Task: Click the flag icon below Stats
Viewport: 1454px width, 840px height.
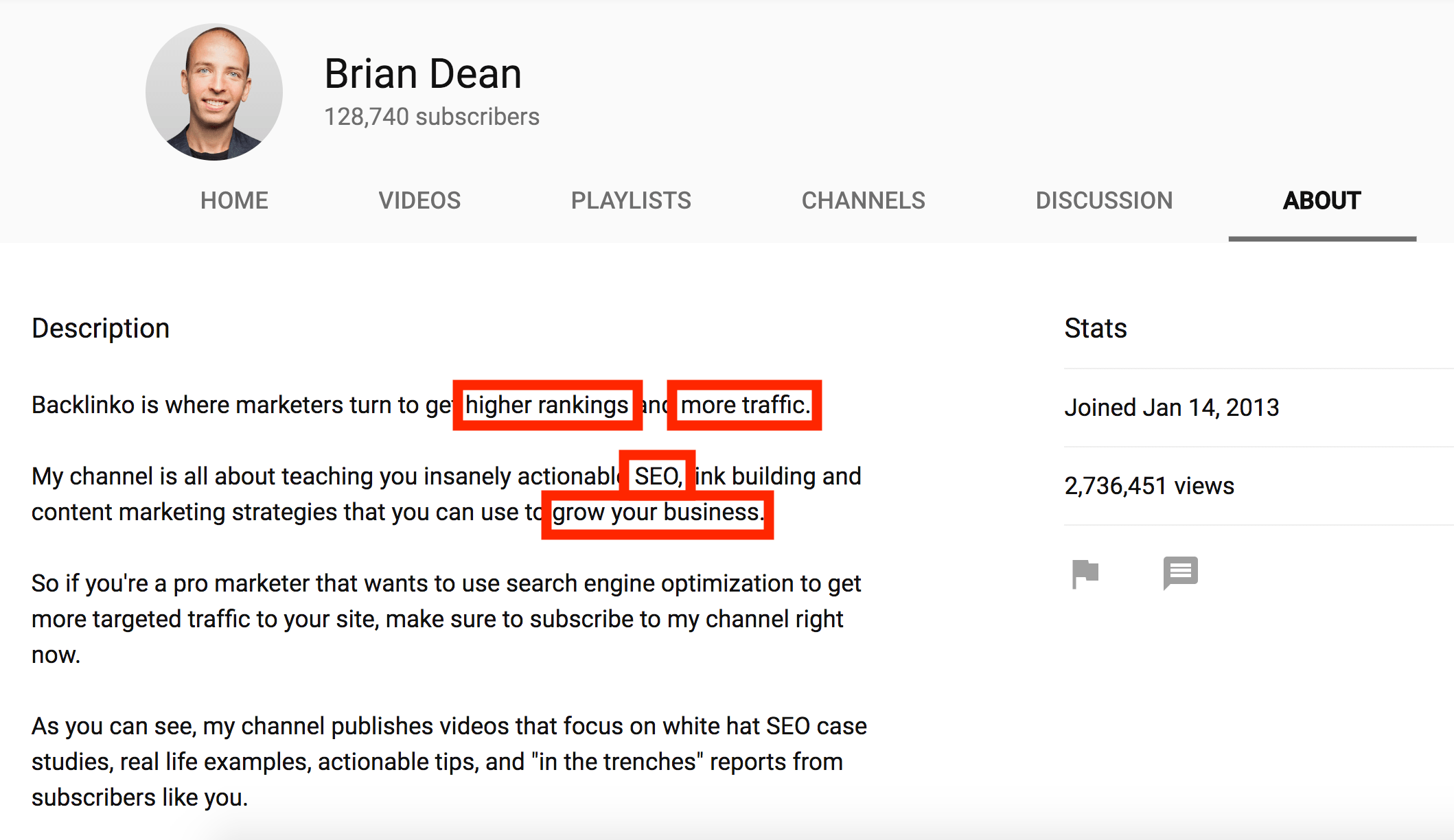Action: point(1085,570)
